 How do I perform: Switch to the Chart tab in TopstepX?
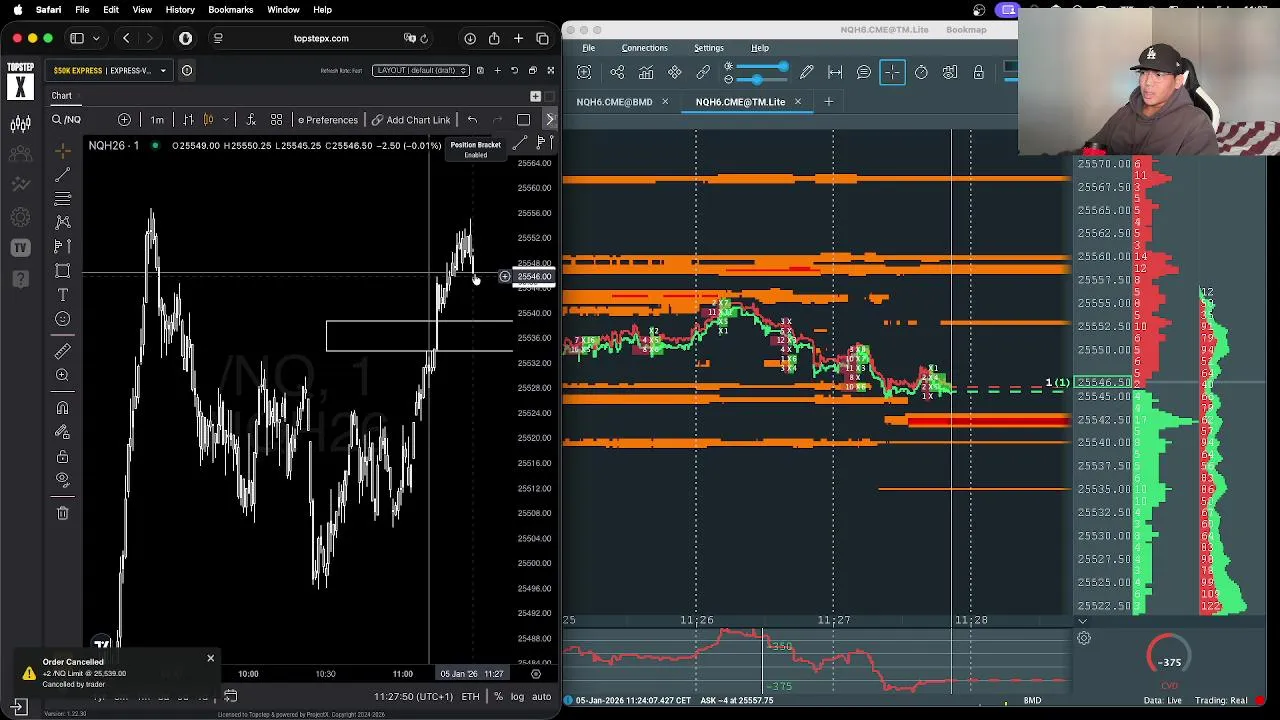point(62,96)
